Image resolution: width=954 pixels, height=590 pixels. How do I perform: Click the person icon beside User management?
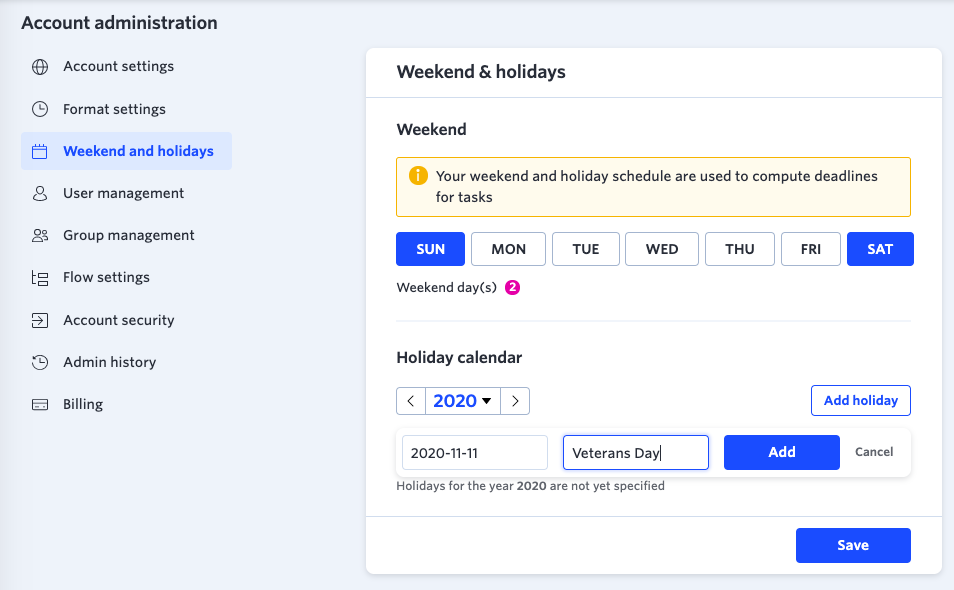pos(40,193)
